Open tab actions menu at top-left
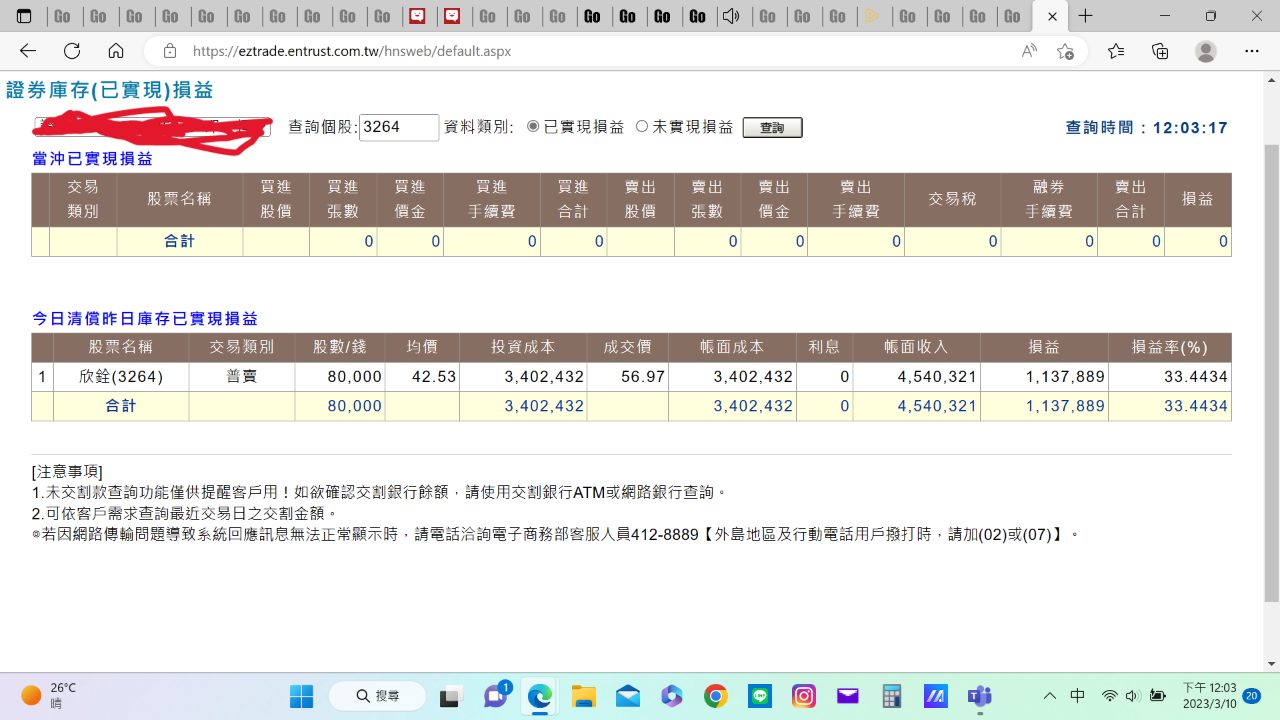The image size is (1280, 720). pyautogui.click(x=24, y=16)
